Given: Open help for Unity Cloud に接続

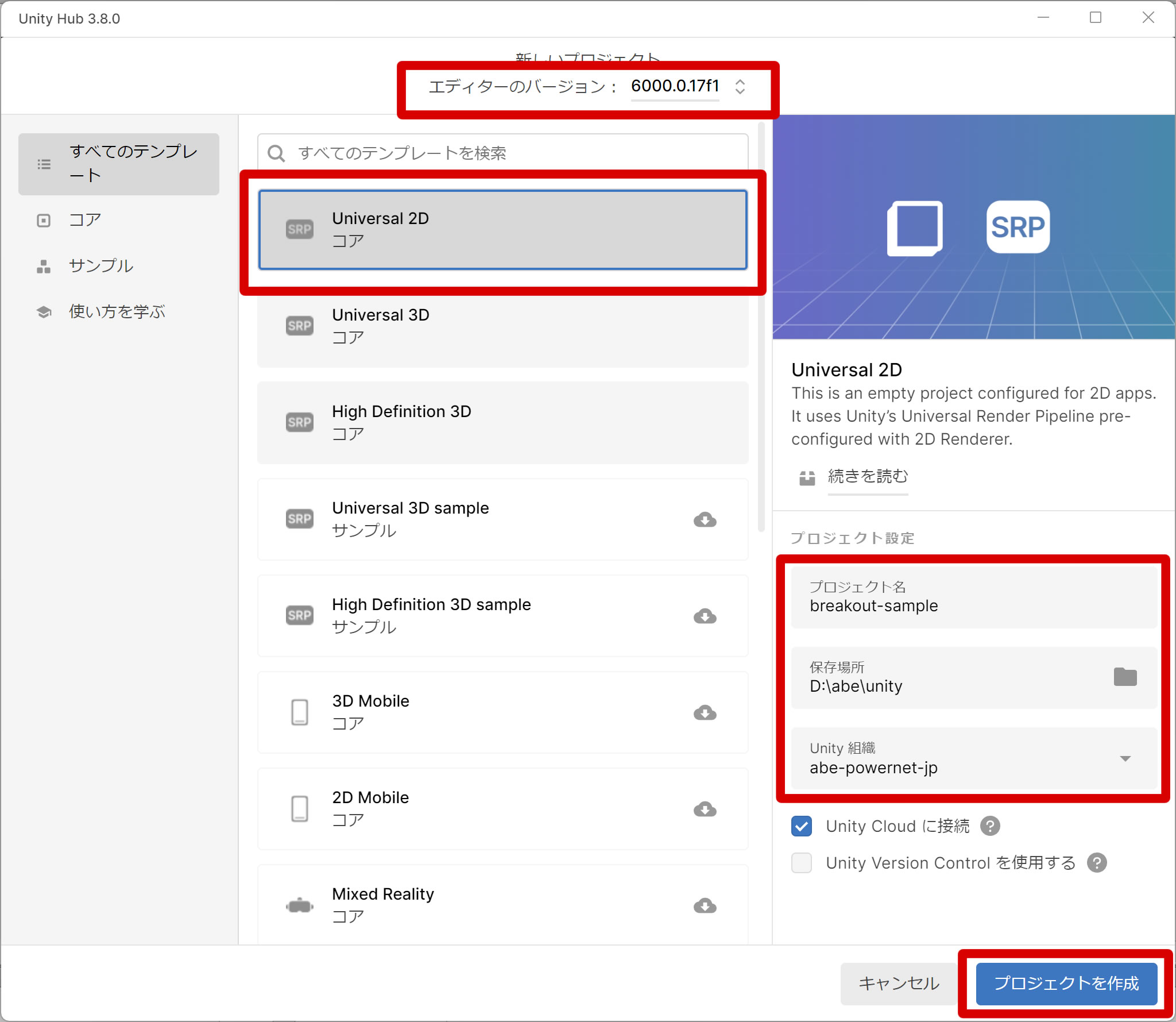Looking at the screenshot, I should (990, 826).
